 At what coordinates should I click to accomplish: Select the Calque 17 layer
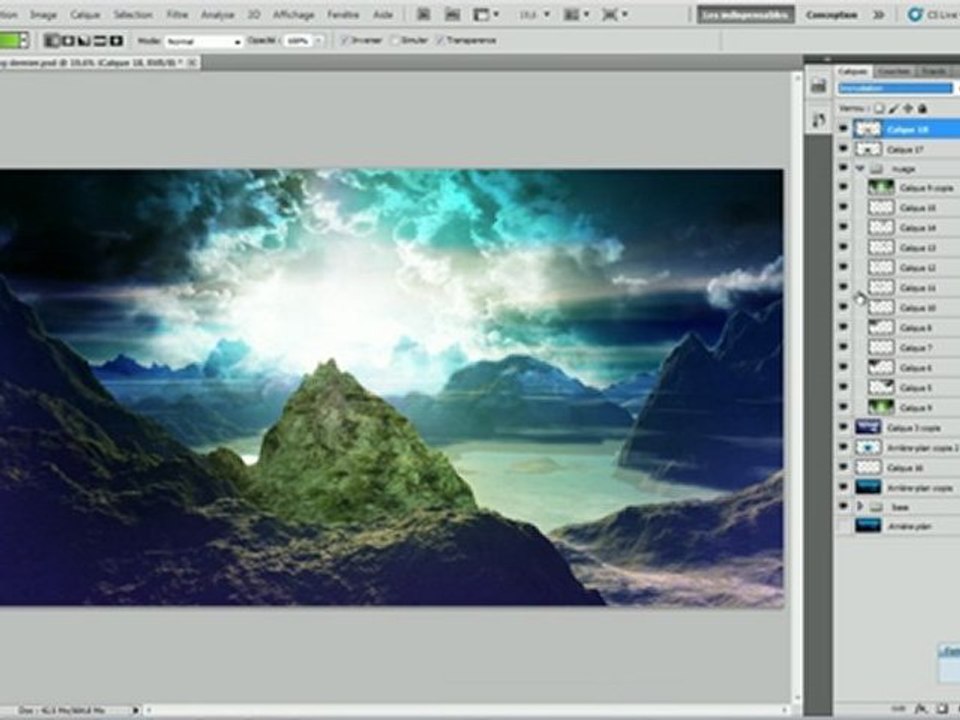[x=907, y=149]
